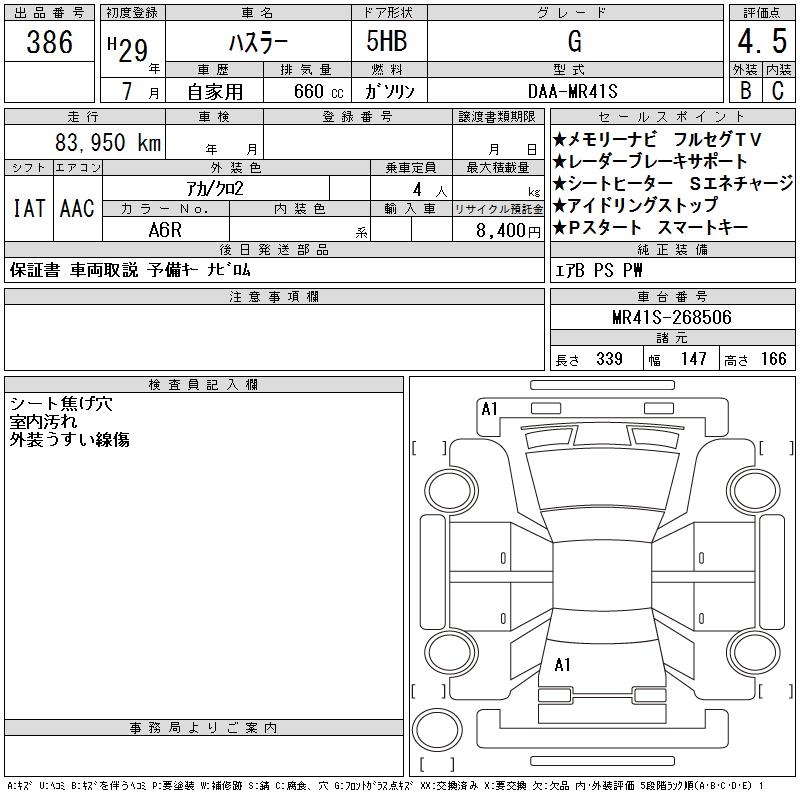Click the 後日発送部品 header

[x=274, y=249]
